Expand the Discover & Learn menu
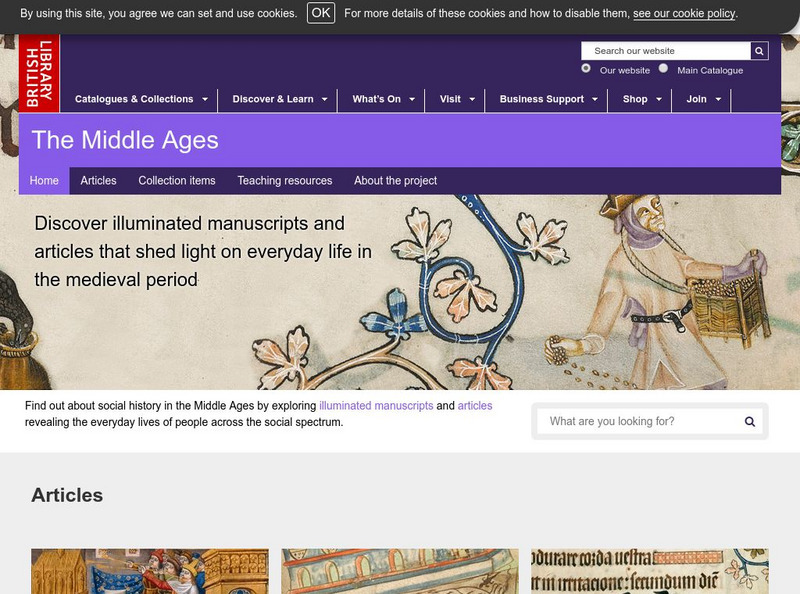 click(277, 100)
